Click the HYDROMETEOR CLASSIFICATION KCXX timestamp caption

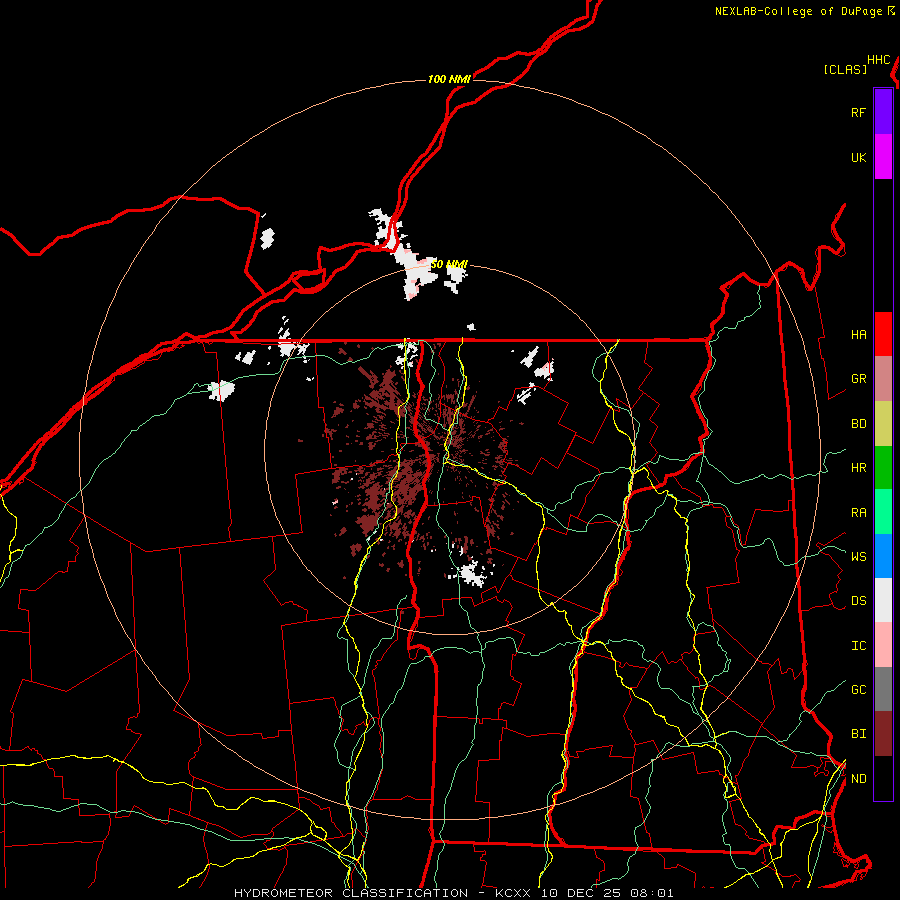click(453, 893)
